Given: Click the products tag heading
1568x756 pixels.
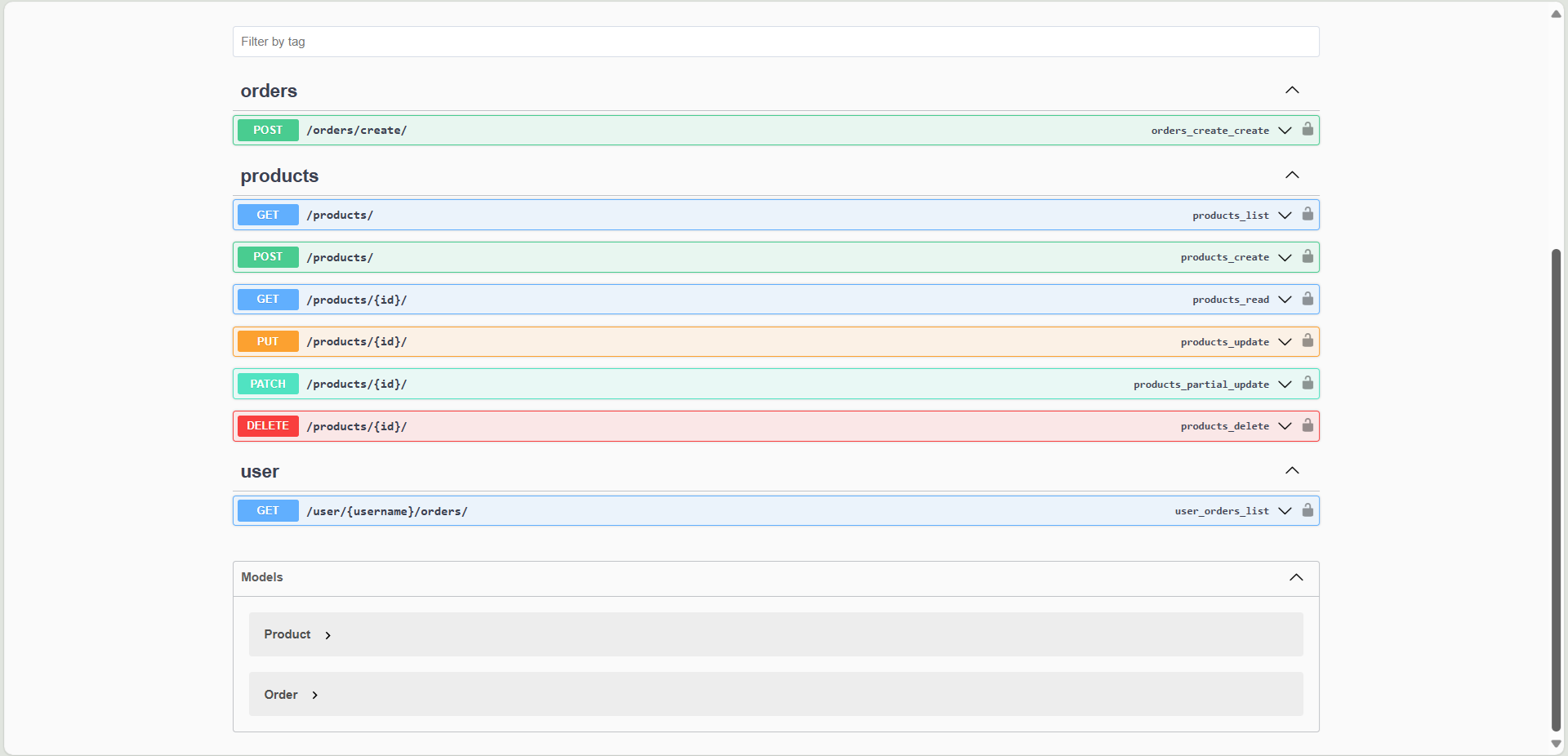Looking at the screenshot, I should coord(279,176).
